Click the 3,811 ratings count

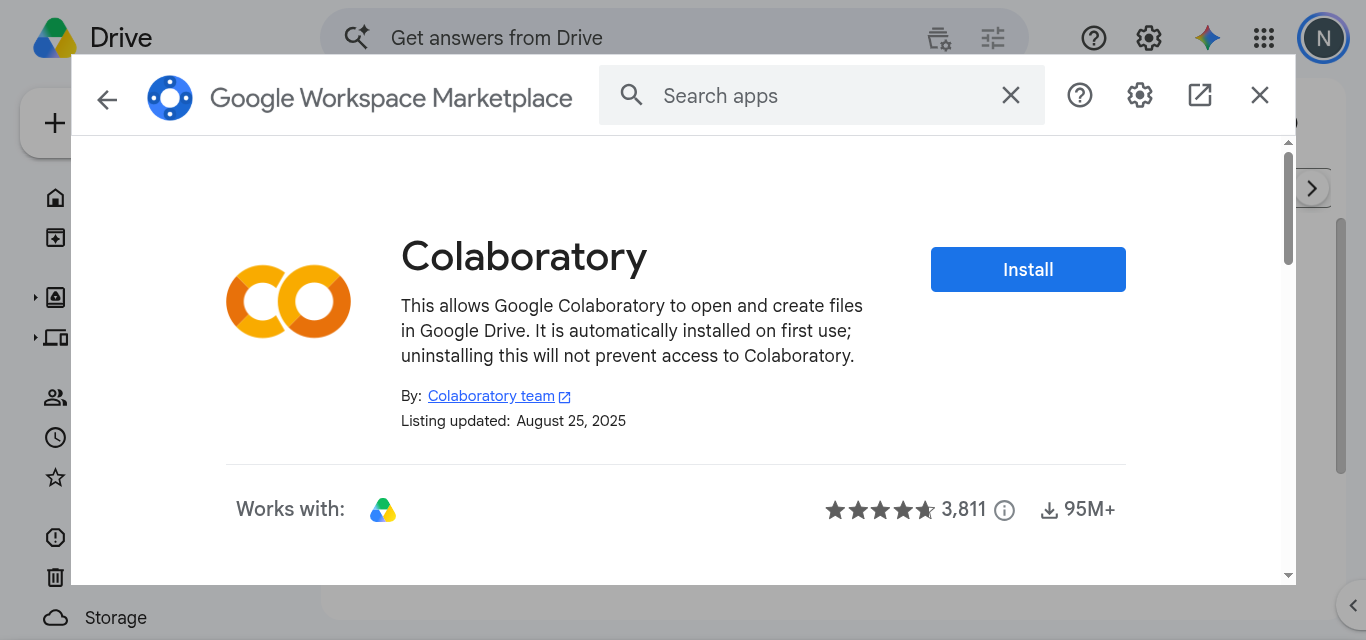point(964,510)
